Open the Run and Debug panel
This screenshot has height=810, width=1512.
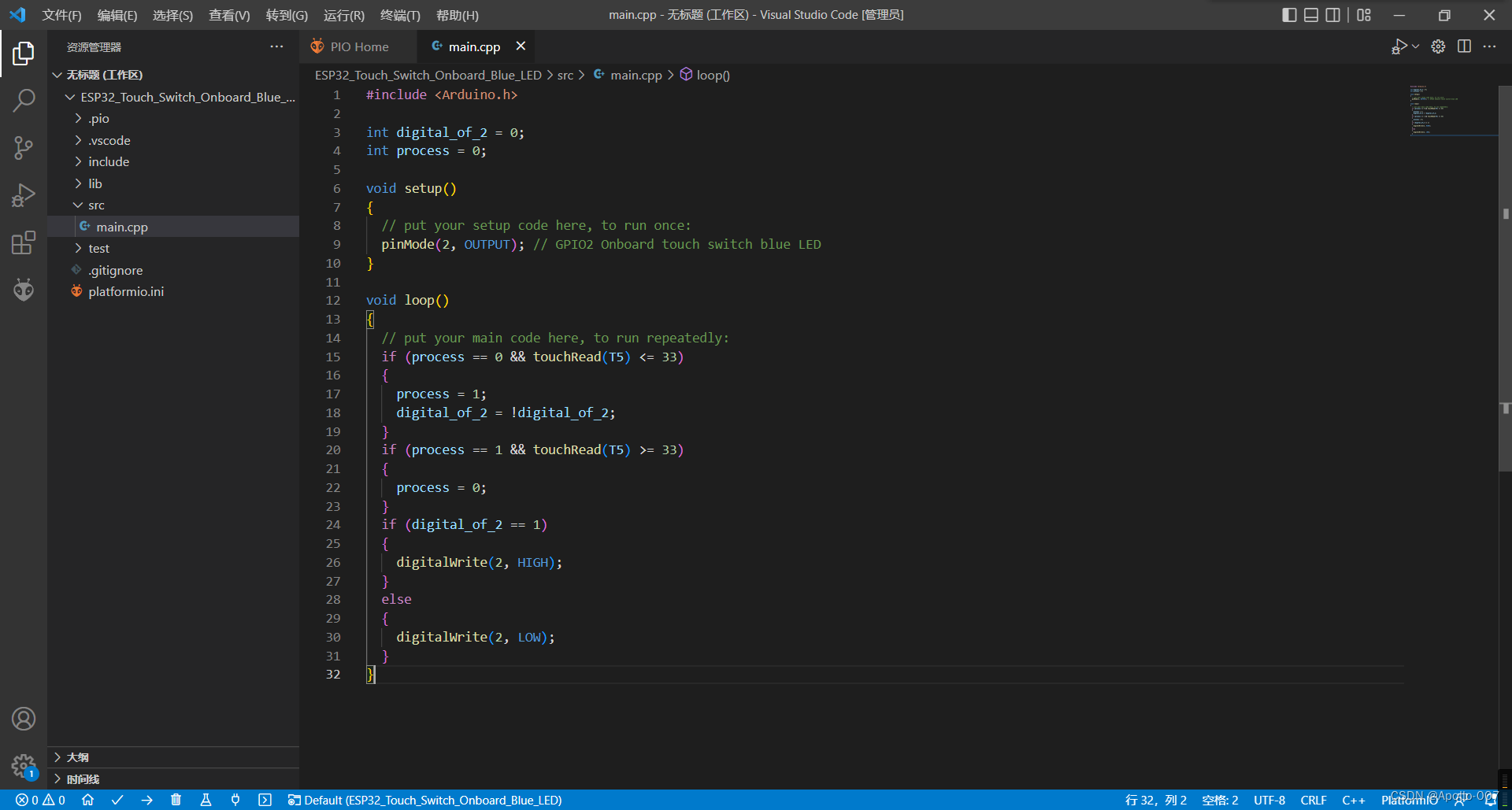tap(24, 195)
